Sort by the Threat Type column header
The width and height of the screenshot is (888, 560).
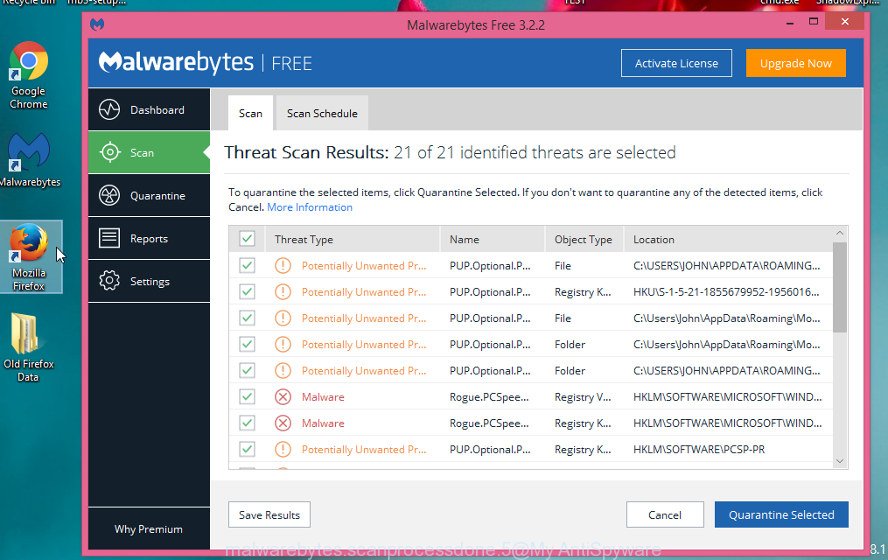pyautogui.click(x=352, y=239)
